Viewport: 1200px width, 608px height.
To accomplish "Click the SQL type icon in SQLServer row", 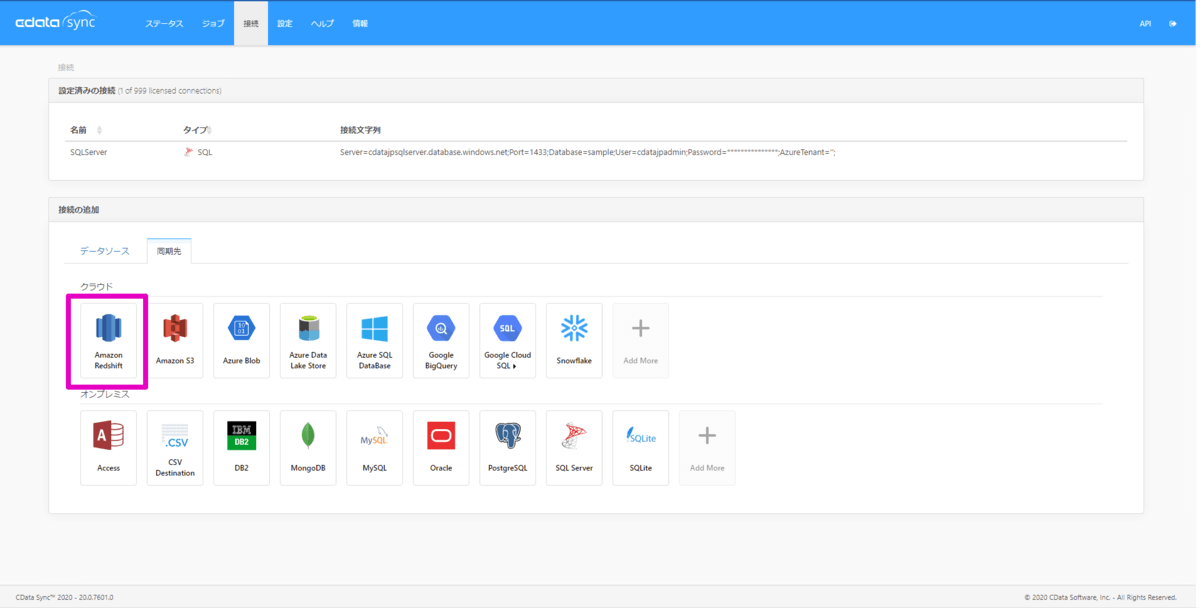I will (188, 152).
